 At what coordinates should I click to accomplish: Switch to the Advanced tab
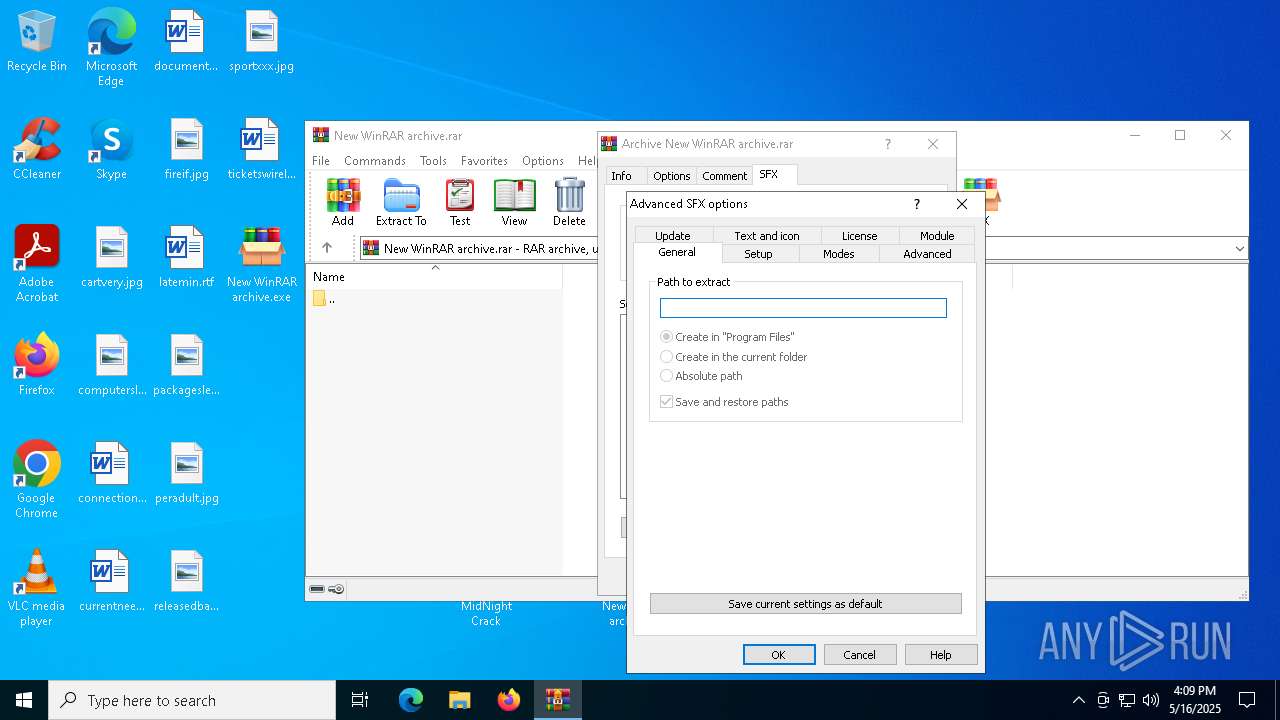coord(927,254)
